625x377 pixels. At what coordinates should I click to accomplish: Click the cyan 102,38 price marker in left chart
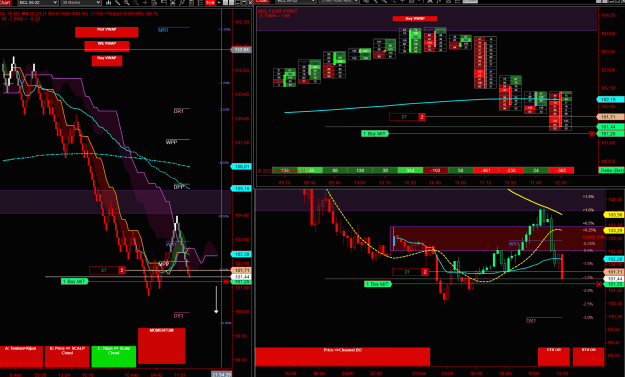(x=241, y=254)
